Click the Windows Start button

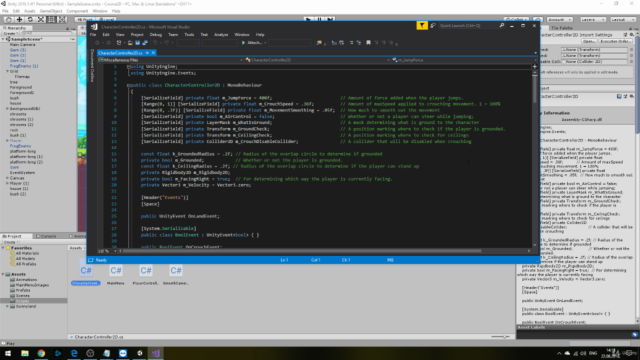pos(8,353)
